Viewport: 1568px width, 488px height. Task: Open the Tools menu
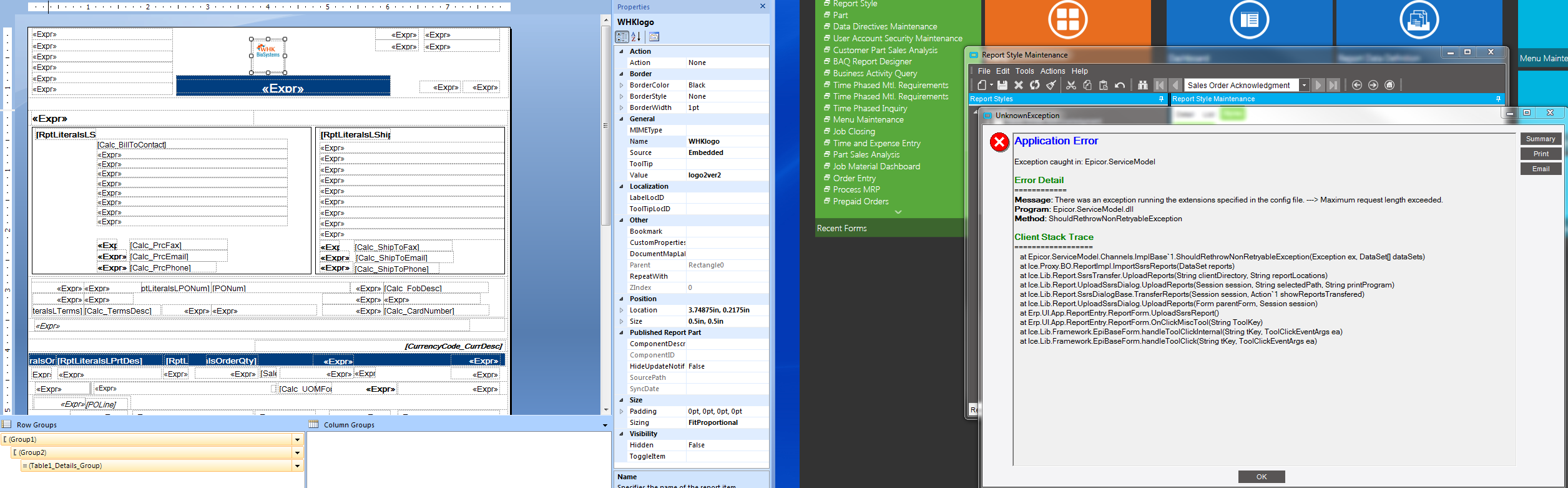[x=1024, y=71]
